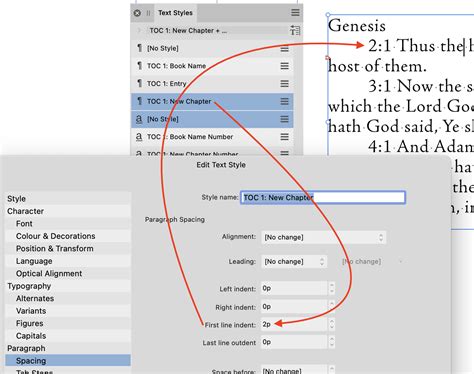Open the options menu for TOC 1: Entry

coord(284,84)
